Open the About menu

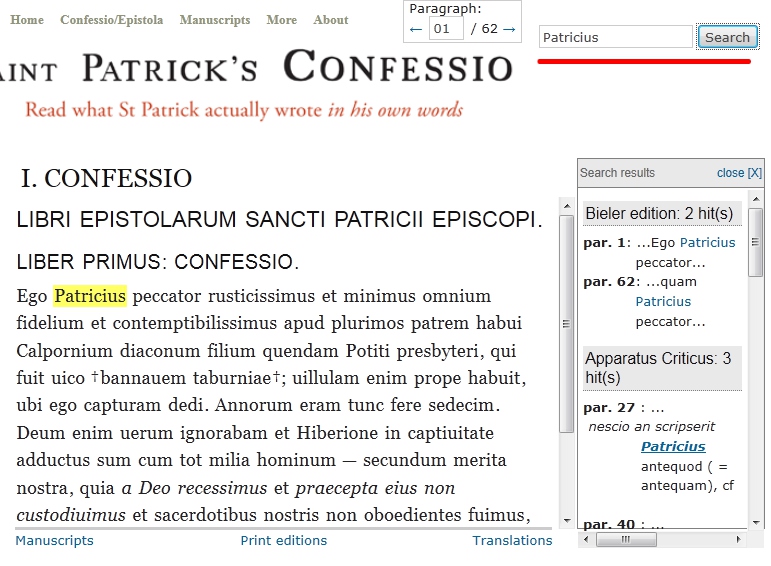pyautogui.click(x=331, y=20)
